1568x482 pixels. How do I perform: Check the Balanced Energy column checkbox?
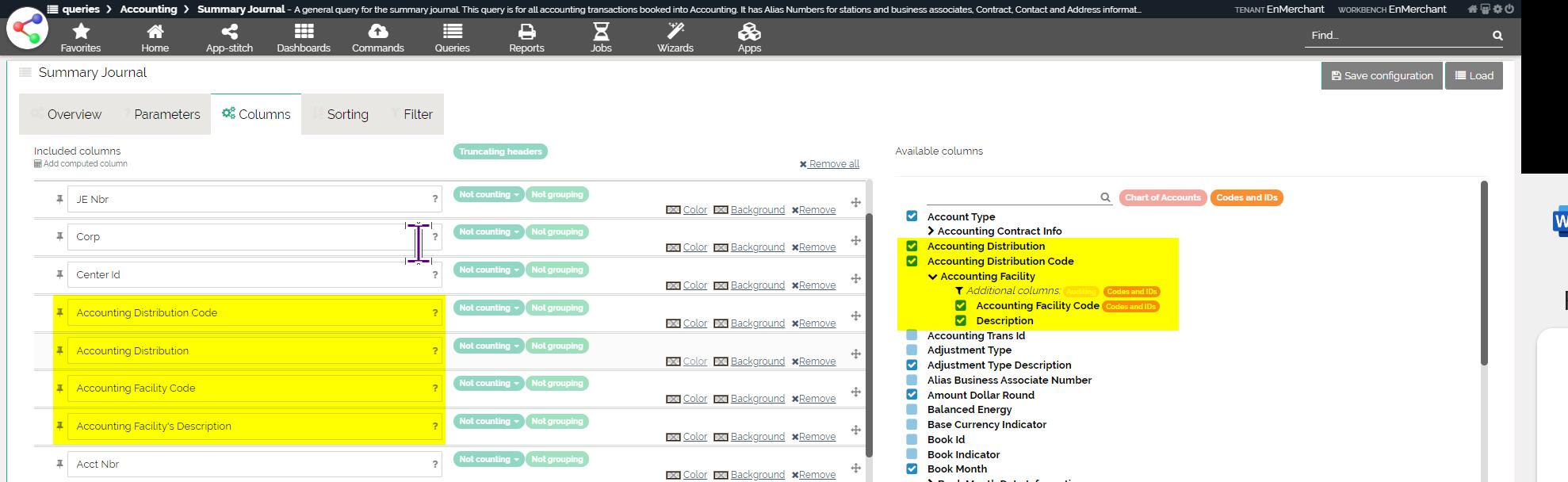[912, 410]
